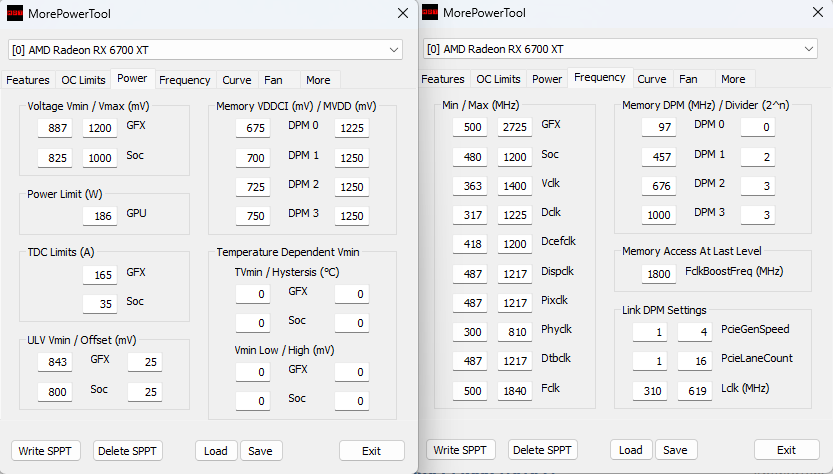The height and width of the screenshot is (474, 833).
Task: Open GPU selection dropdown in right window
Action: coord(620,49)
